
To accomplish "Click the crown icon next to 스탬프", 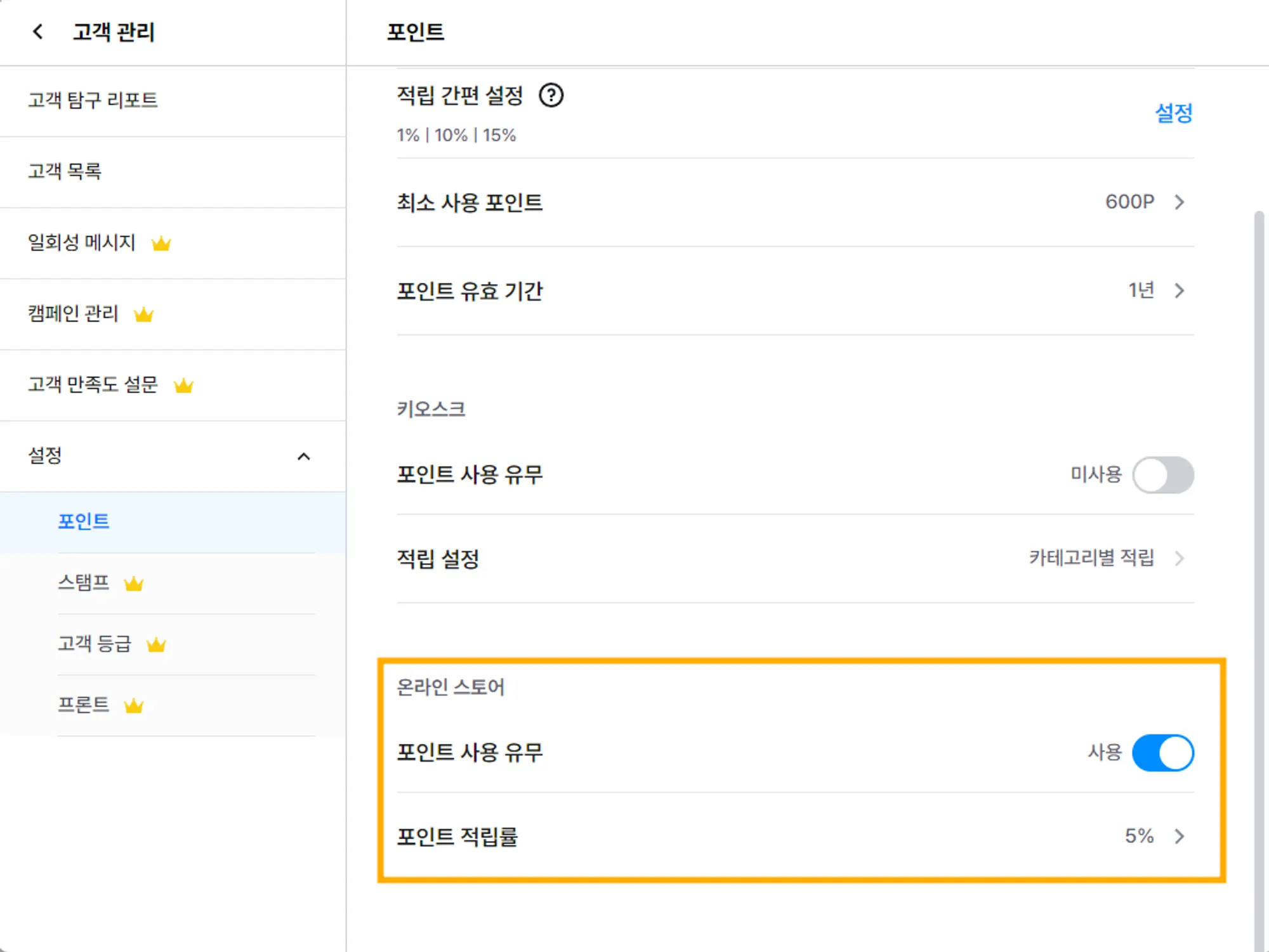I will click(134, 584).
